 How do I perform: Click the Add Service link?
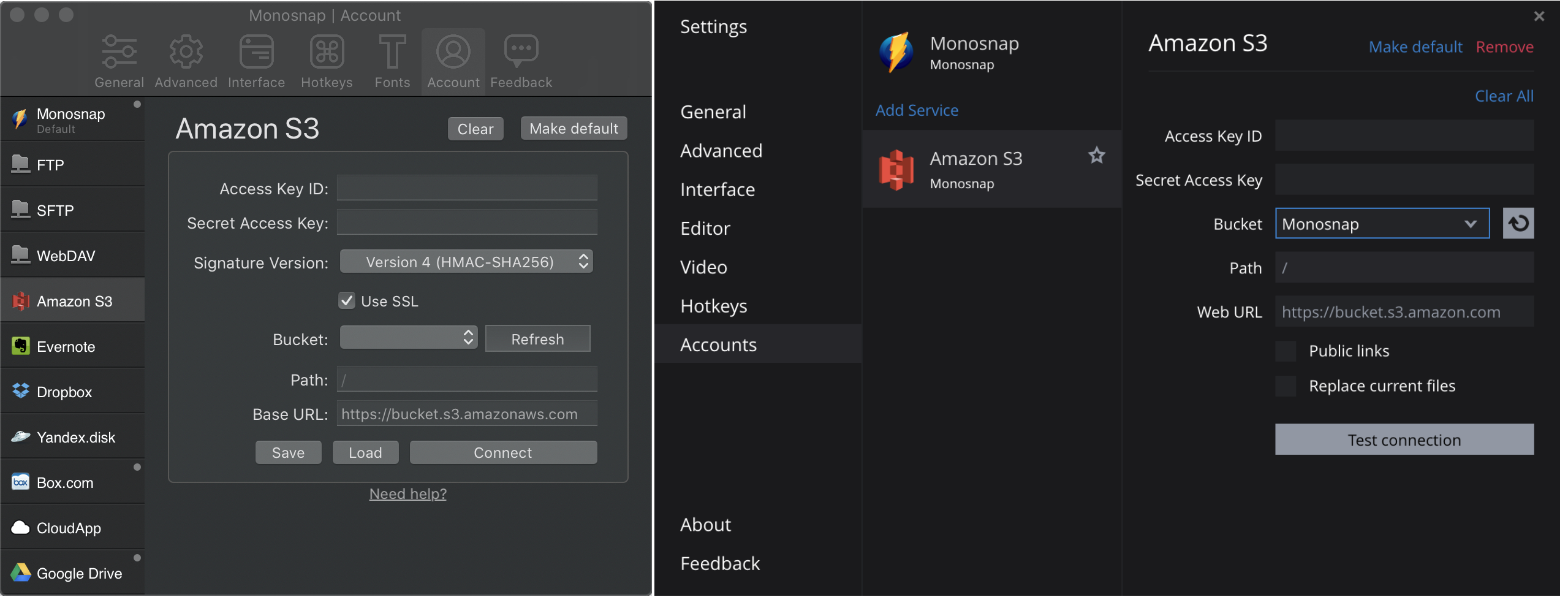(917, 110)
